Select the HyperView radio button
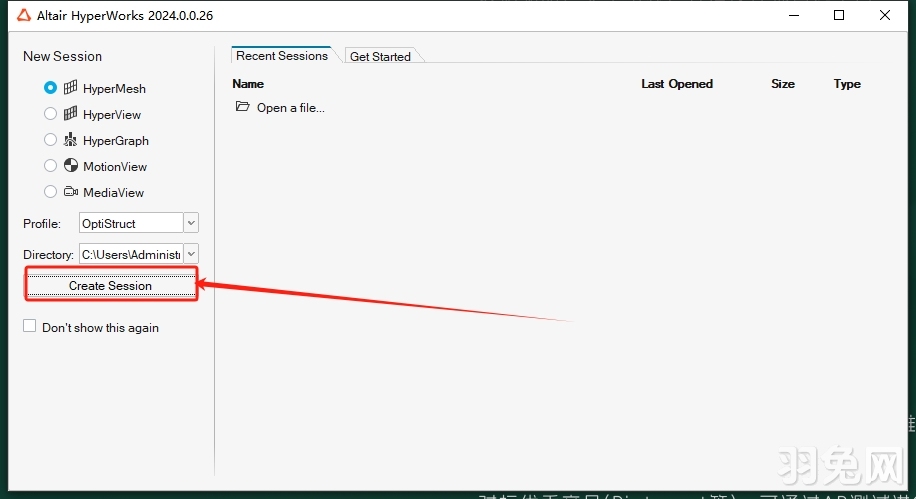This screenshot has width=916, height=499. (x=50, y=114)
